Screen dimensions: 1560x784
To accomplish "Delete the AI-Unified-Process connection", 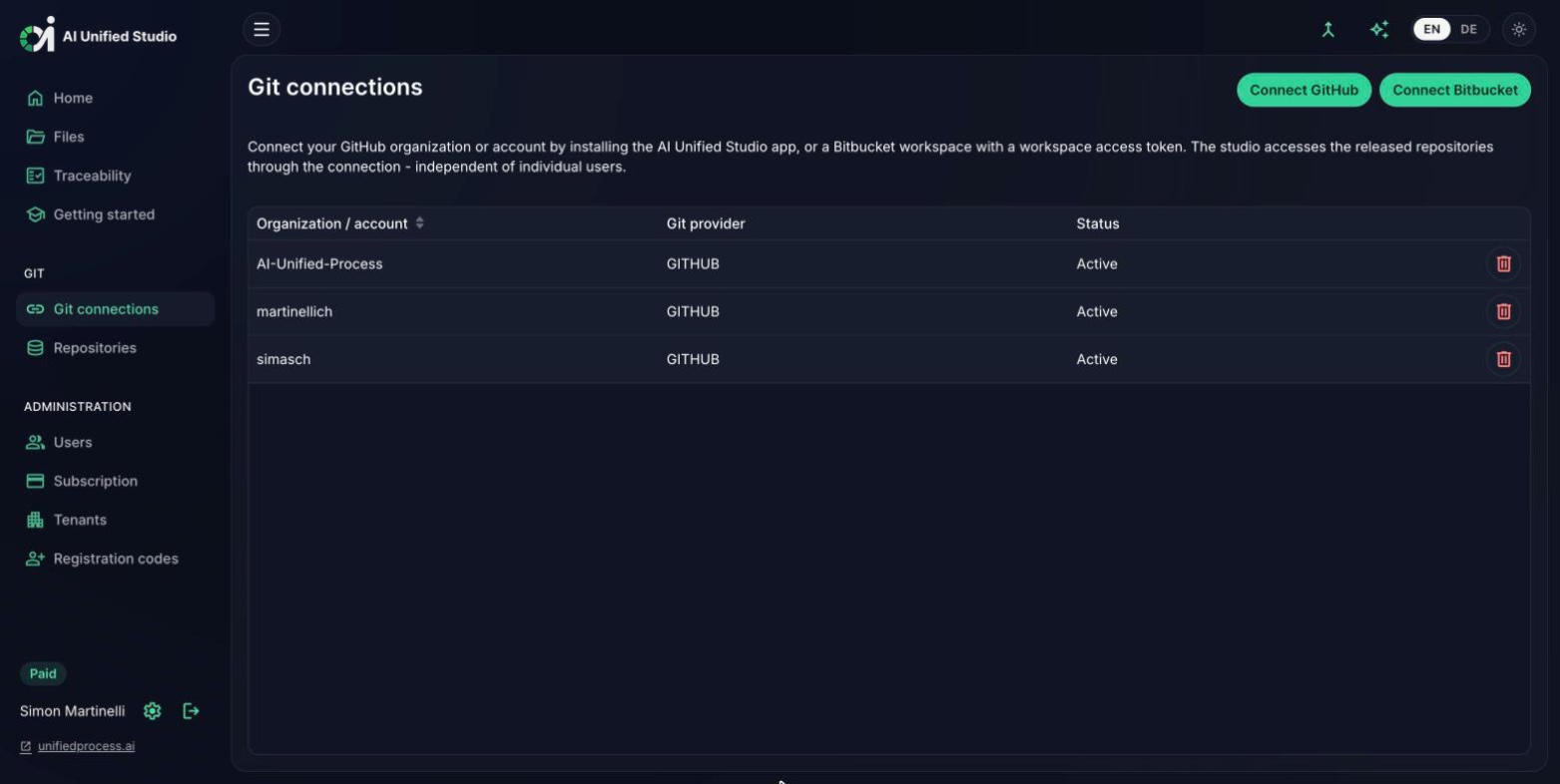I will click(x=1503, y=264).
